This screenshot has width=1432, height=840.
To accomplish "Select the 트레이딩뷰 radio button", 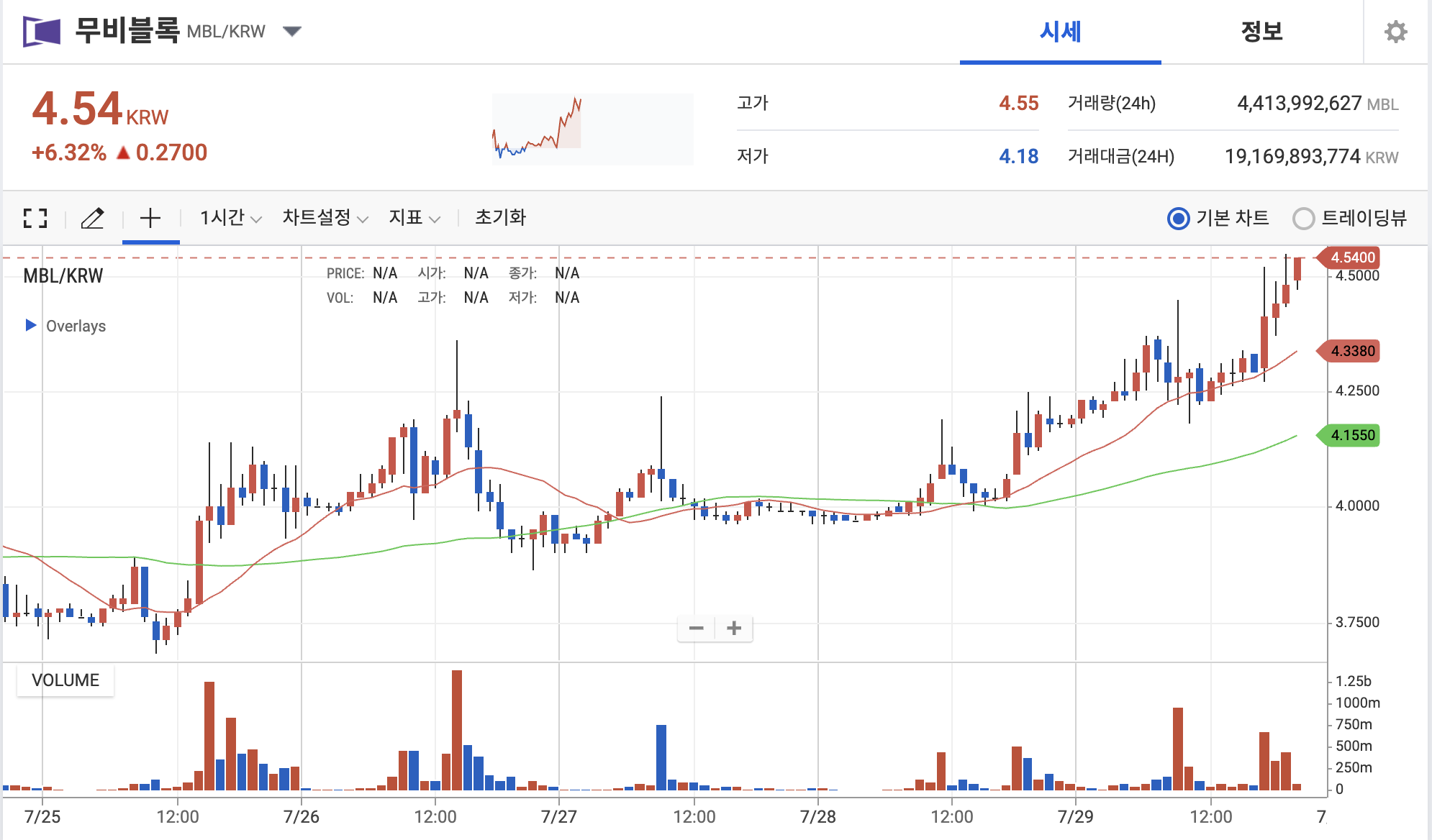I will (x=1303, y=218).
